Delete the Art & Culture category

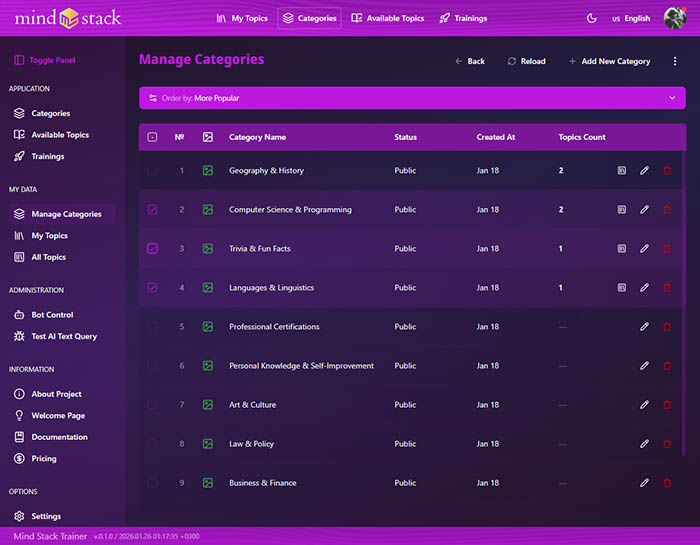point(667,405)
